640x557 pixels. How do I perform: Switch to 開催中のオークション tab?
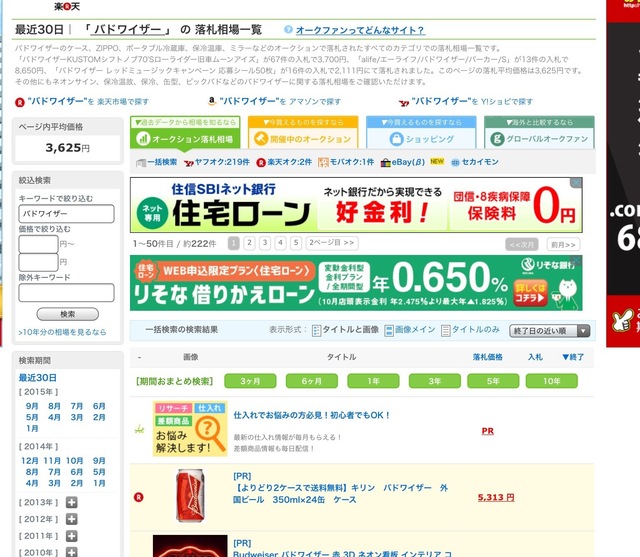pos(303,133)
